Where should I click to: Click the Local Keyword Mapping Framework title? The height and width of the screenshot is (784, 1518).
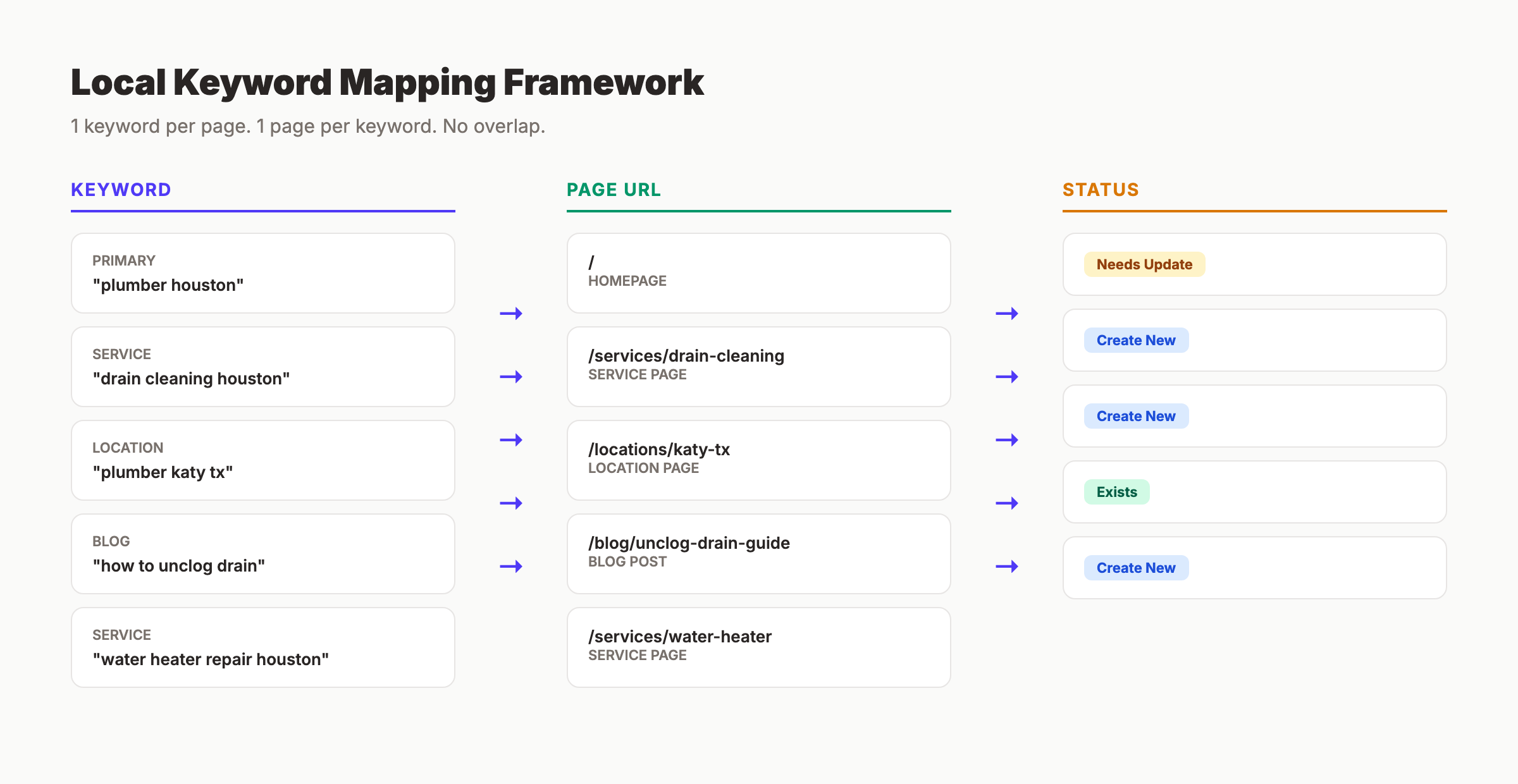coord(387,82)
